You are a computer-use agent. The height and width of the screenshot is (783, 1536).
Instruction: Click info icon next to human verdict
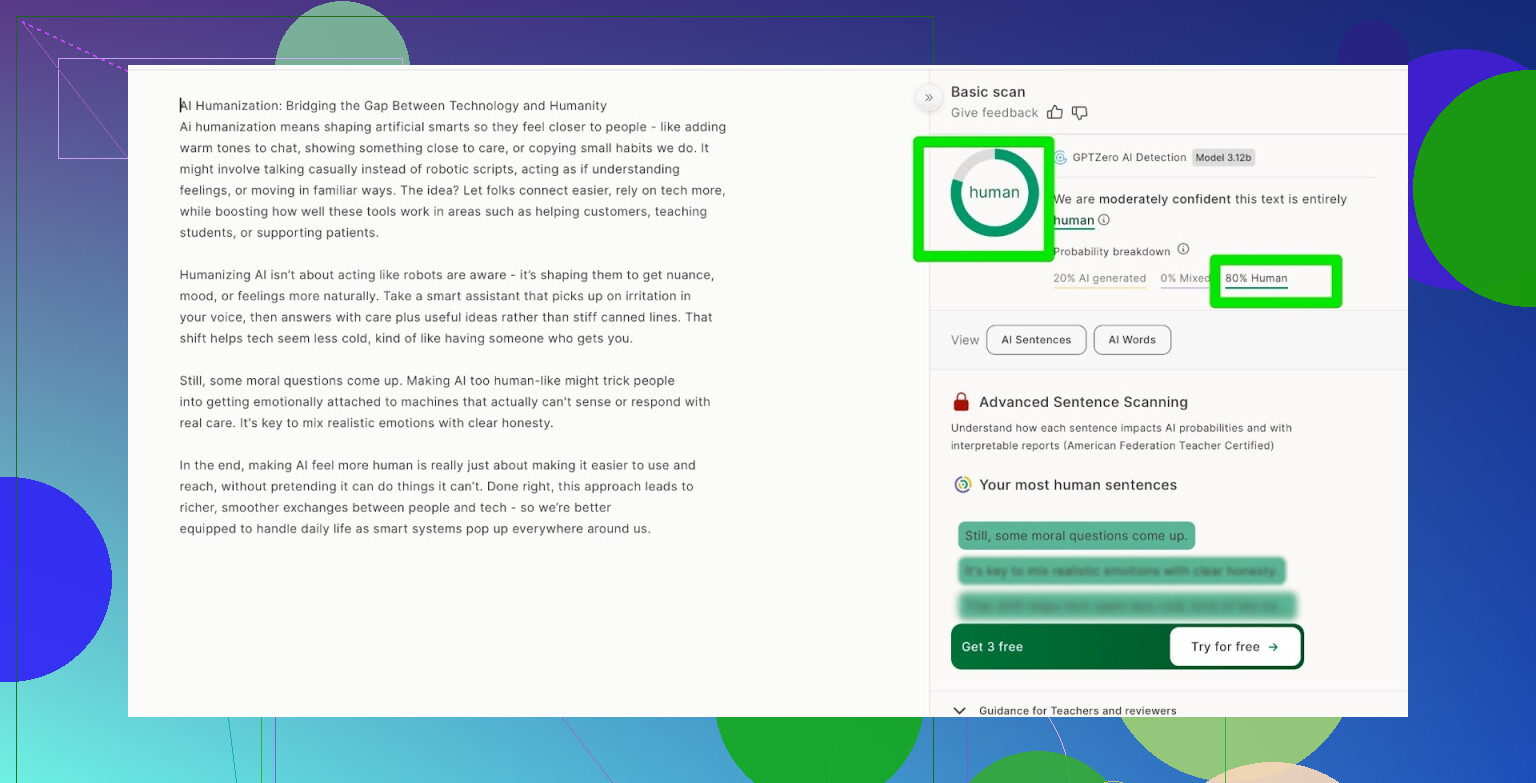pyautogui.click(x=1104, y=220)
